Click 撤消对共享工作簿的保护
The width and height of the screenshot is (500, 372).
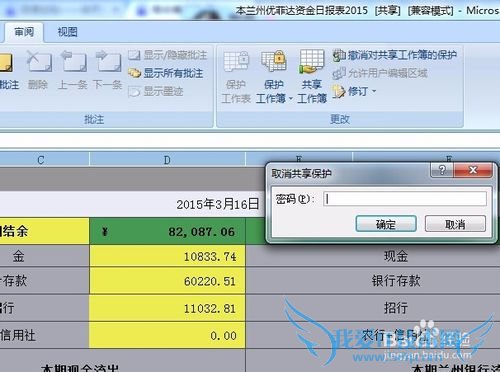(395, 55)
